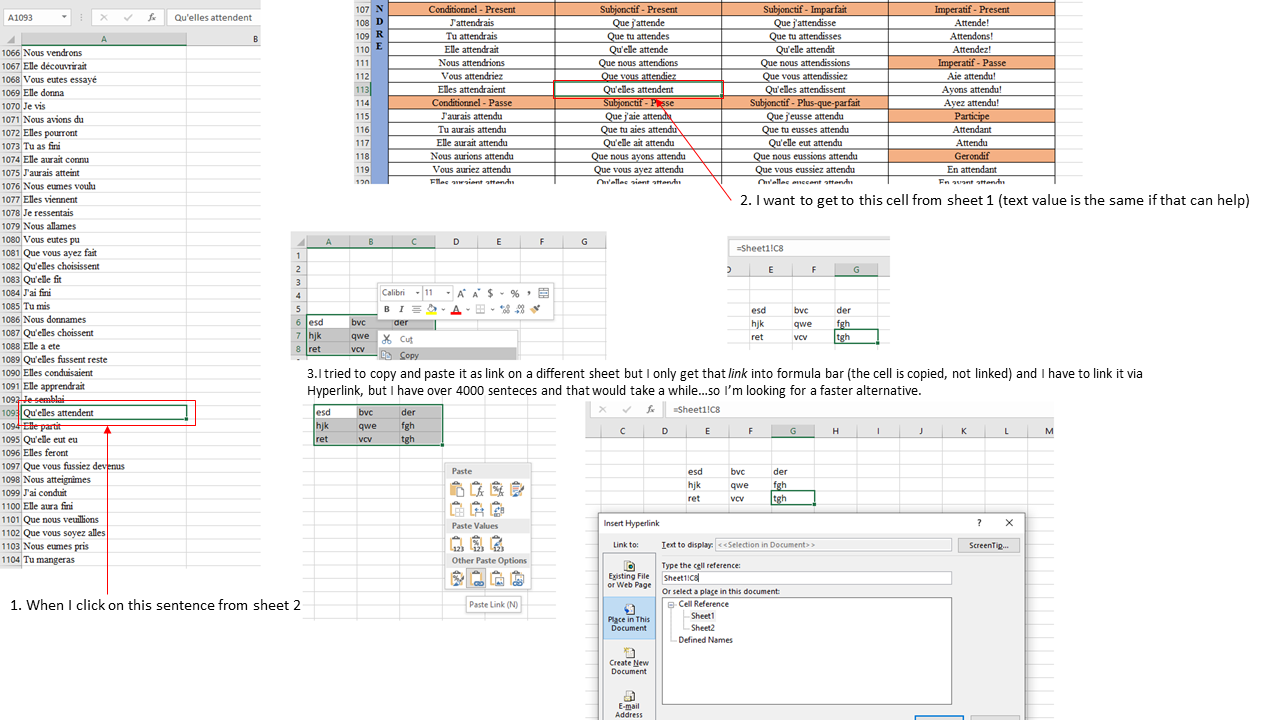Choose Paste as Picture icon

pos(497,579)
